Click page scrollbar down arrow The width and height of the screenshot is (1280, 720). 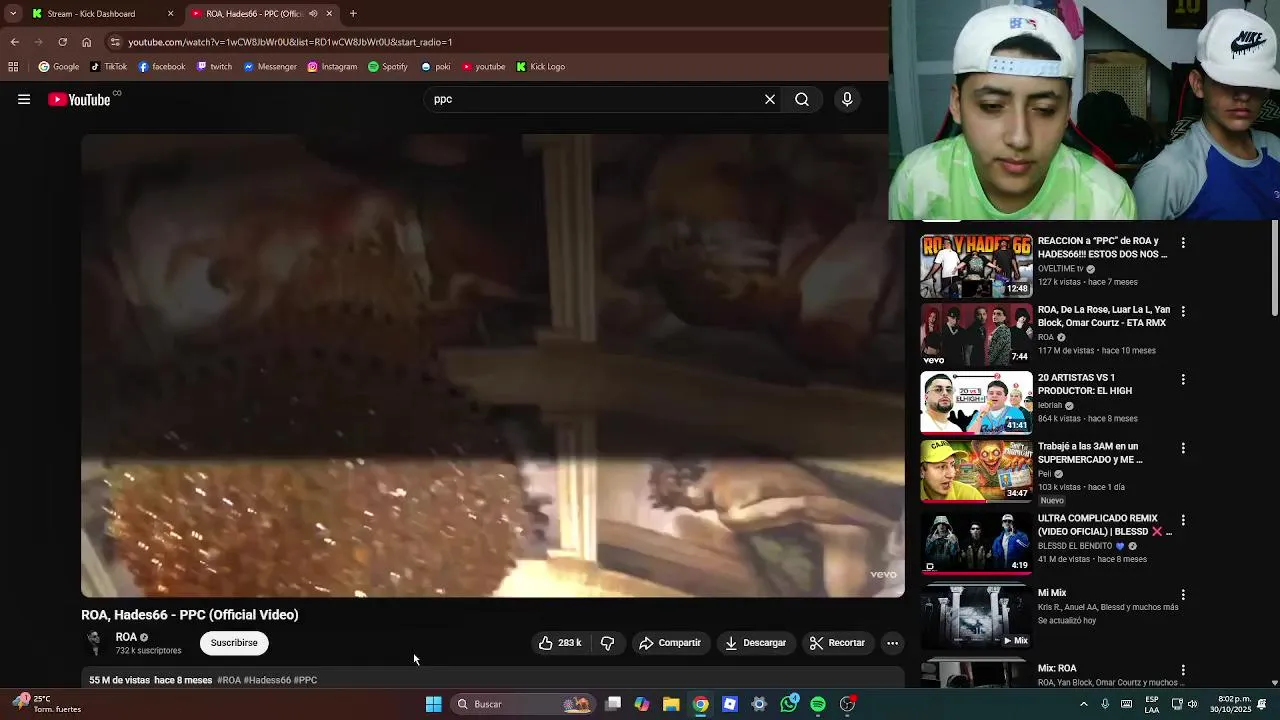(x=1274, y=683)
